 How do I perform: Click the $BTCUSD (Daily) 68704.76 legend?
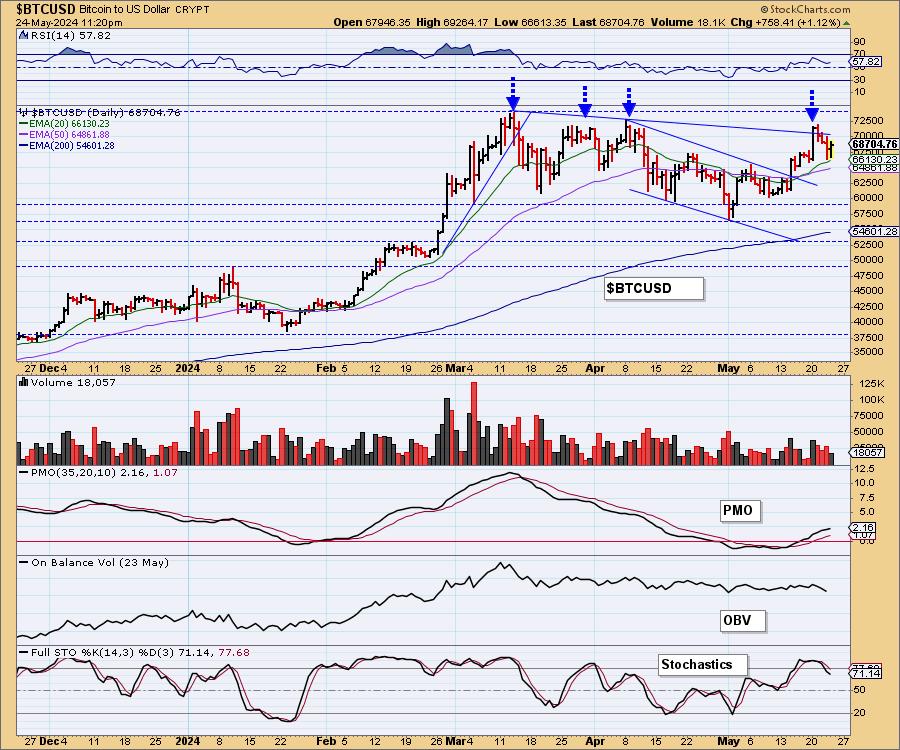[106, 112]
